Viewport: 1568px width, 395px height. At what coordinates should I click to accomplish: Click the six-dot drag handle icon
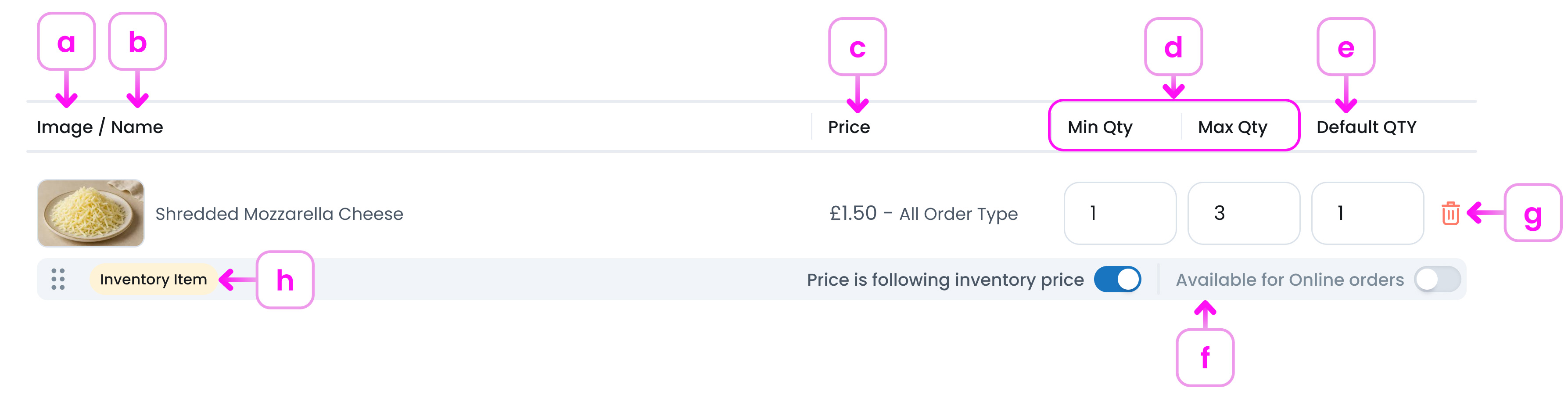(58, 280)
